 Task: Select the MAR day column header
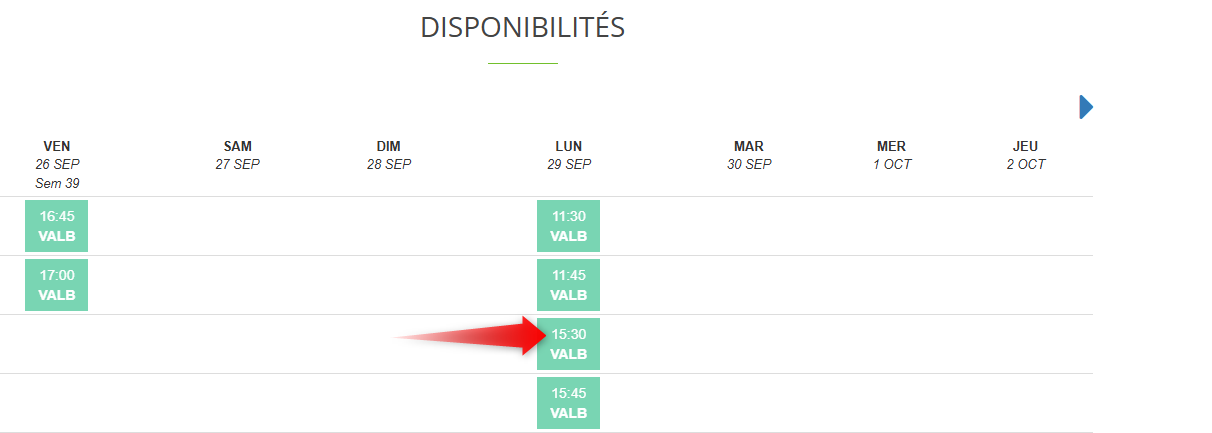pyautogui.click(x=749, y=146)
